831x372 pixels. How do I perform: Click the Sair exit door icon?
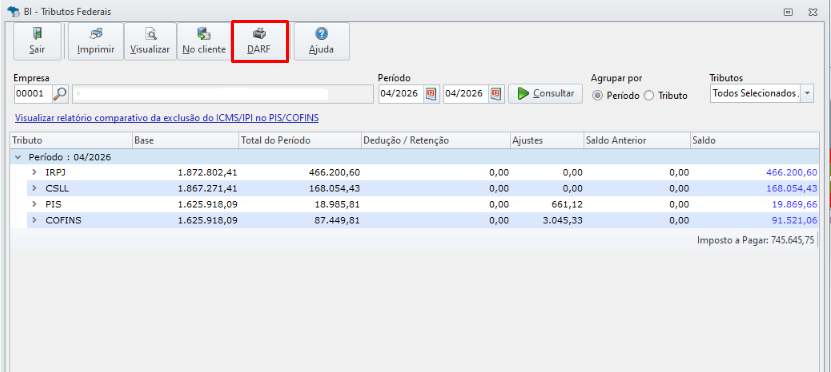(37, 34)
